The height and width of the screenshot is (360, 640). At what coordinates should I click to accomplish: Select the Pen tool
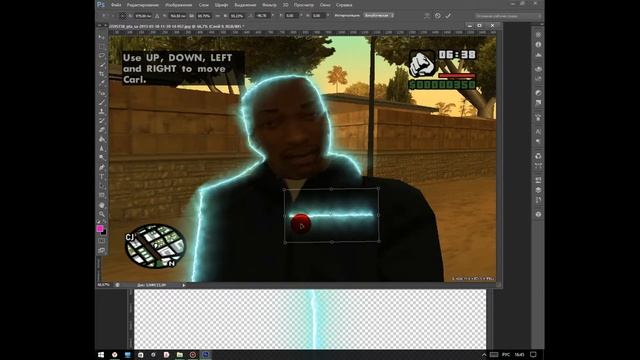(102, 167)
